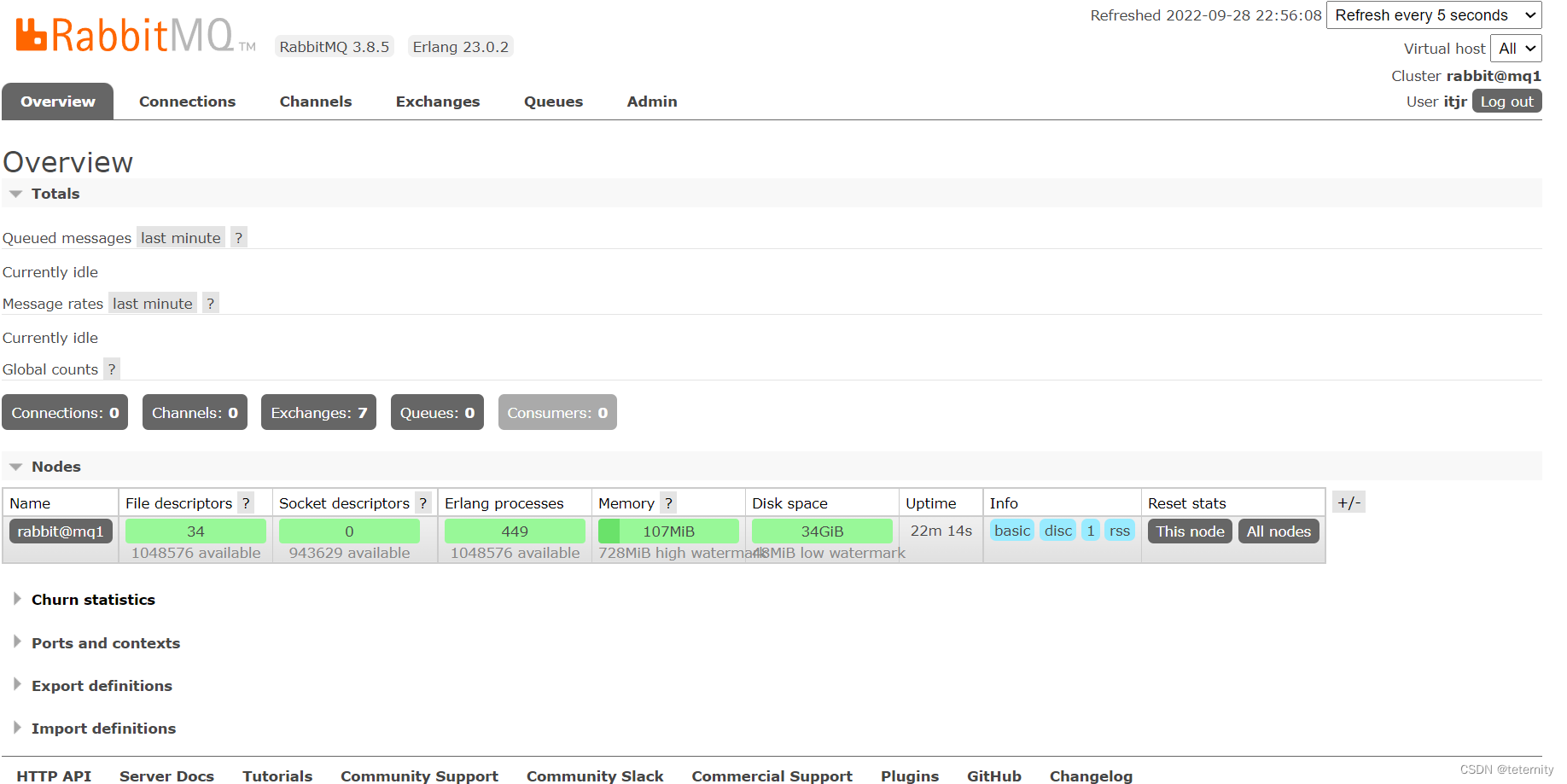
Task: Open the GitHub link
Action: click(994, 776)
